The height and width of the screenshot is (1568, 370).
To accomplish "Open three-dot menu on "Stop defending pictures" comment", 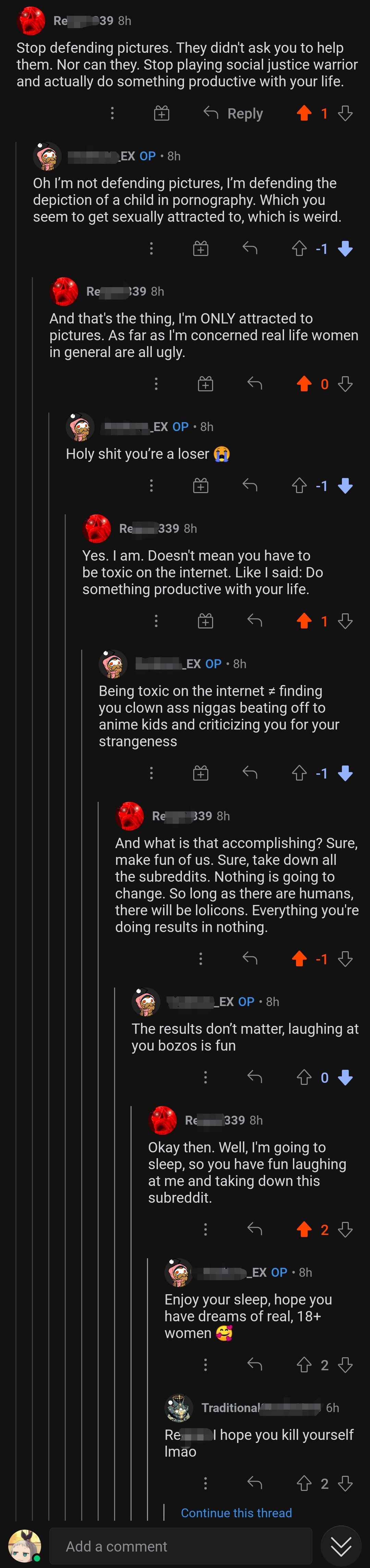I will click(112, 113).
